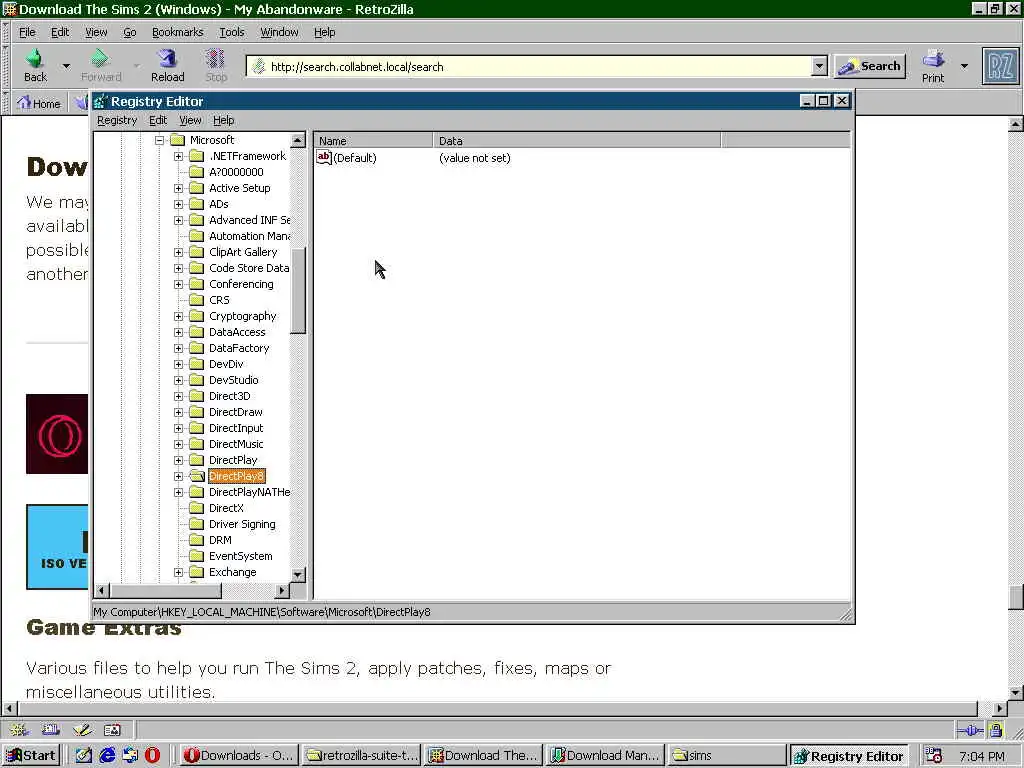
Task: Click the RZ throbber logo
Action: pyautogui.click(x=1000, y=66)
